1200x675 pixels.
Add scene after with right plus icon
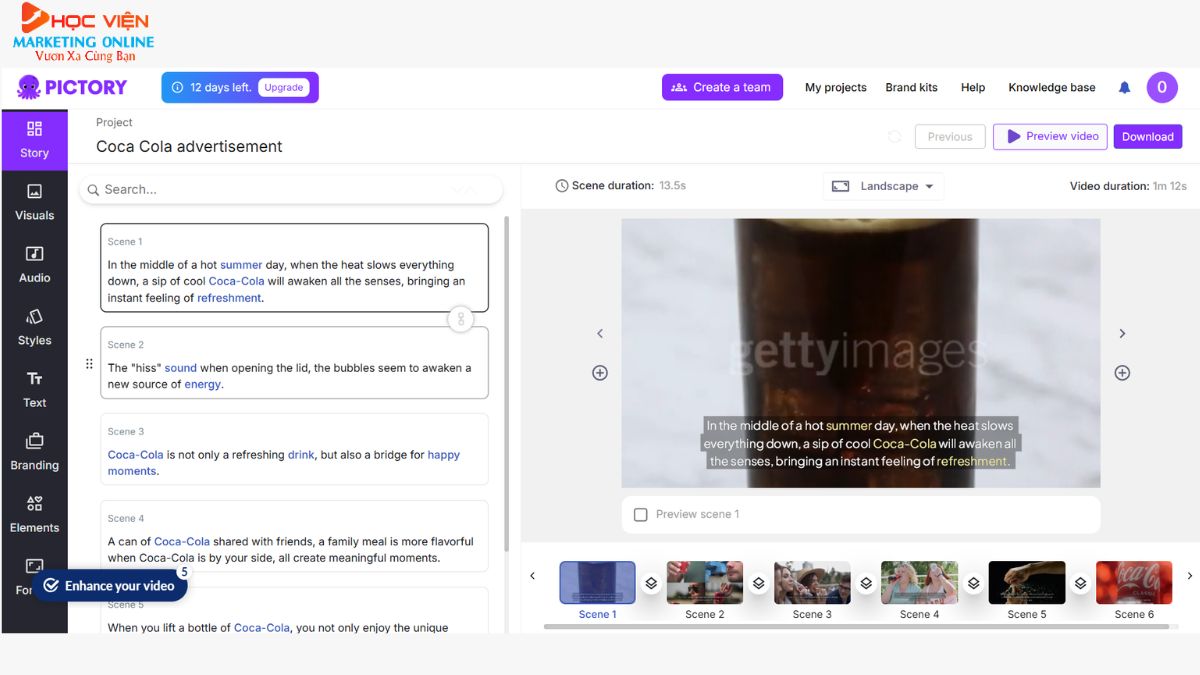point(1122,373)
